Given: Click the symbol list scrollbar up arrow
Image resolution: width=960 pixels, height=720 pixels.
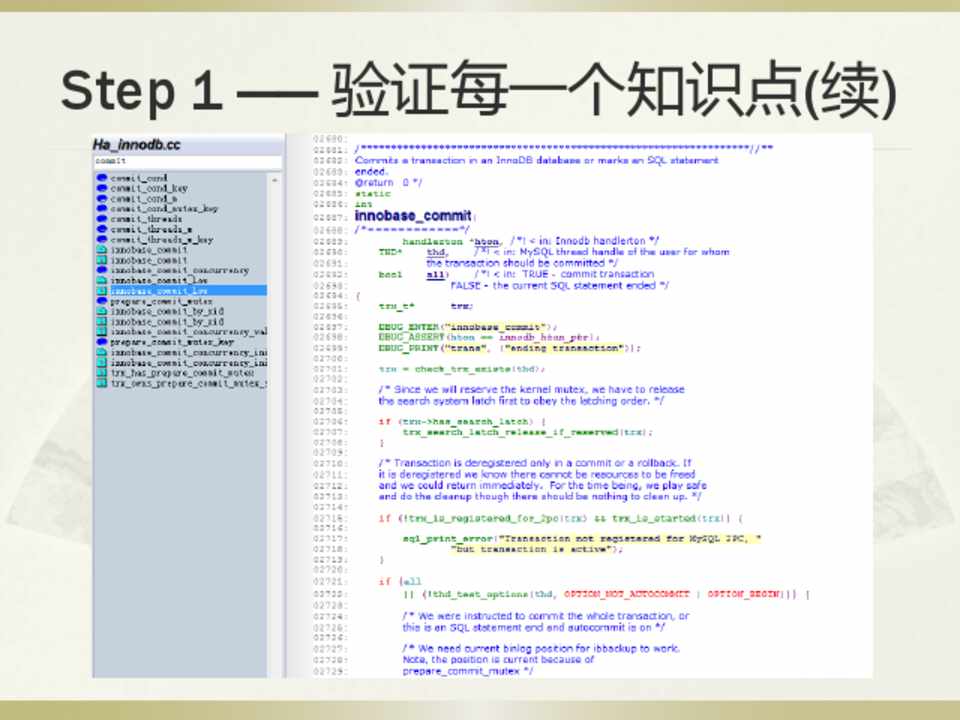Looking at the screenshot, I should point(274,180).
